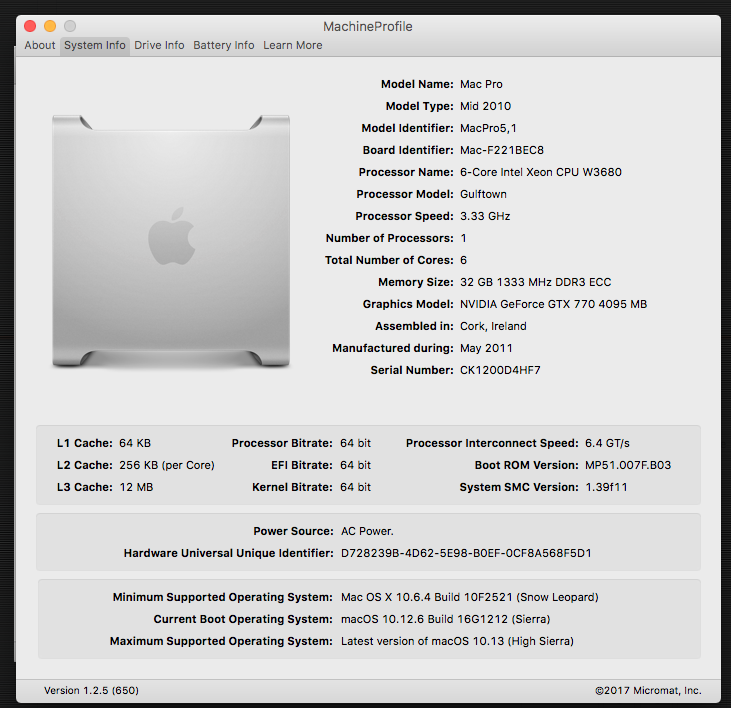Click the processor name 6-Core Intel Xeon CPU W3680
The height and width of the screenshot is (708, 731).
(541, 172)
